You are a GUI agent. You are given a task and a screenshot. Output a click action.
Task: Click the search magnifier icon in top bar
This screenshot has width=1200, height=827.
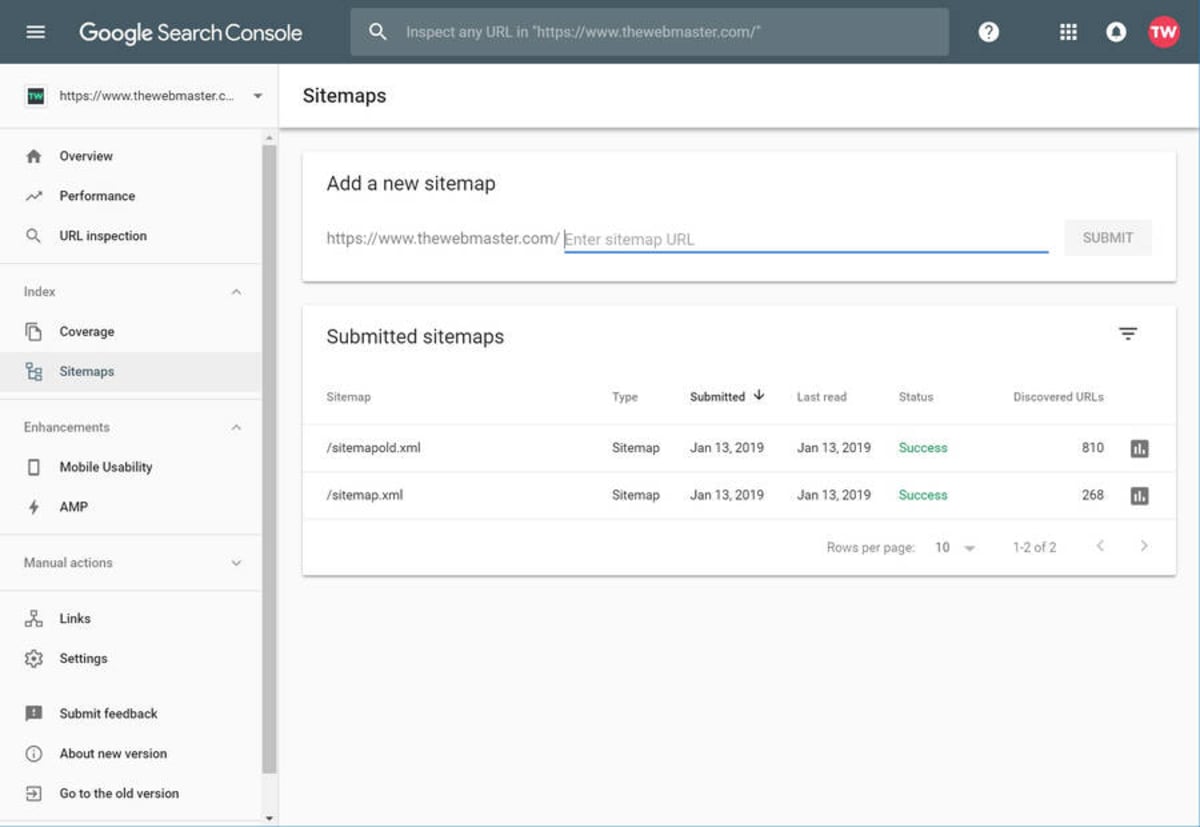[378, 32]
